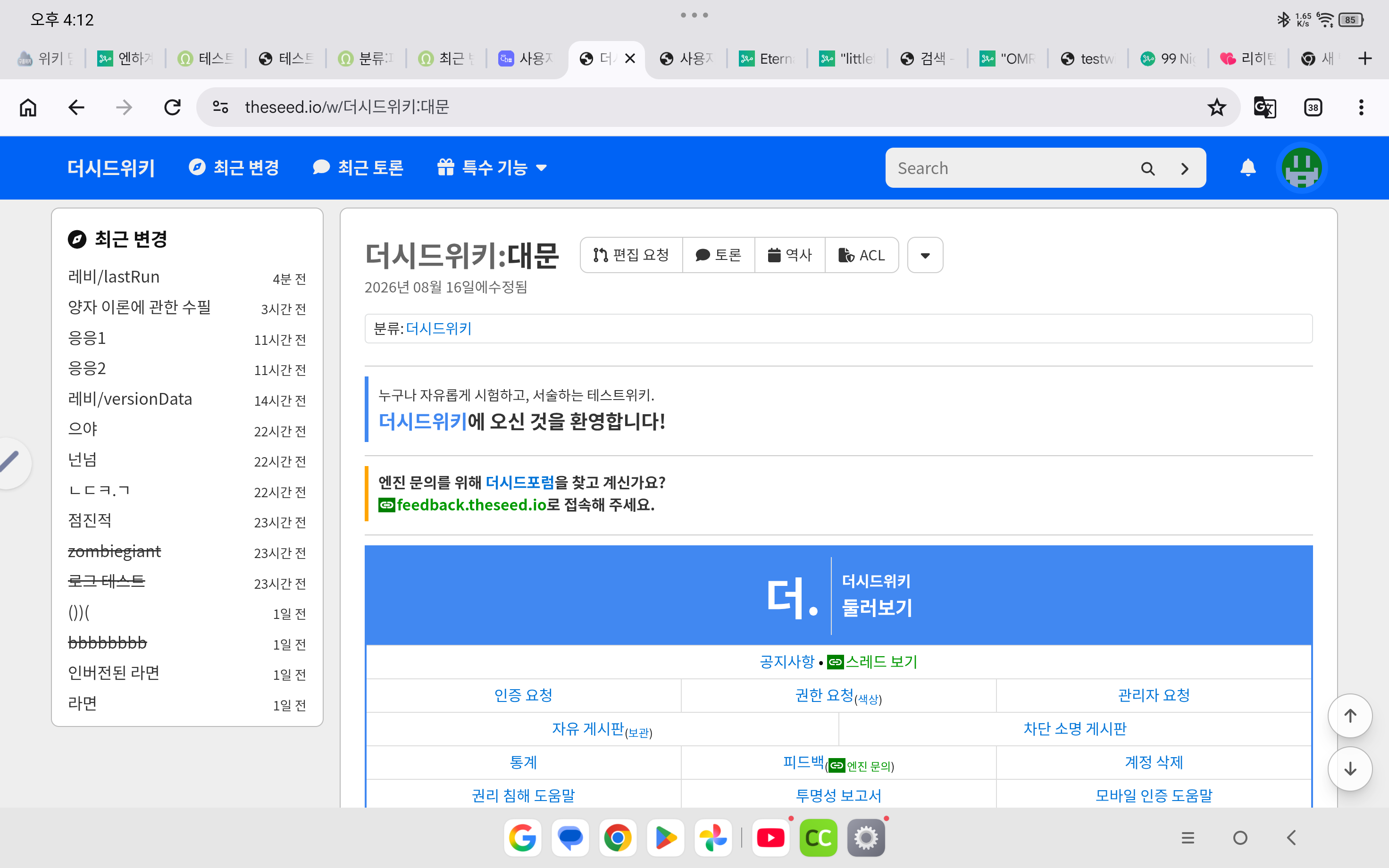Viewport: 1389px width, 868px height.
Task: Expand the page actions caret dropdown
Action: [925, 255]
